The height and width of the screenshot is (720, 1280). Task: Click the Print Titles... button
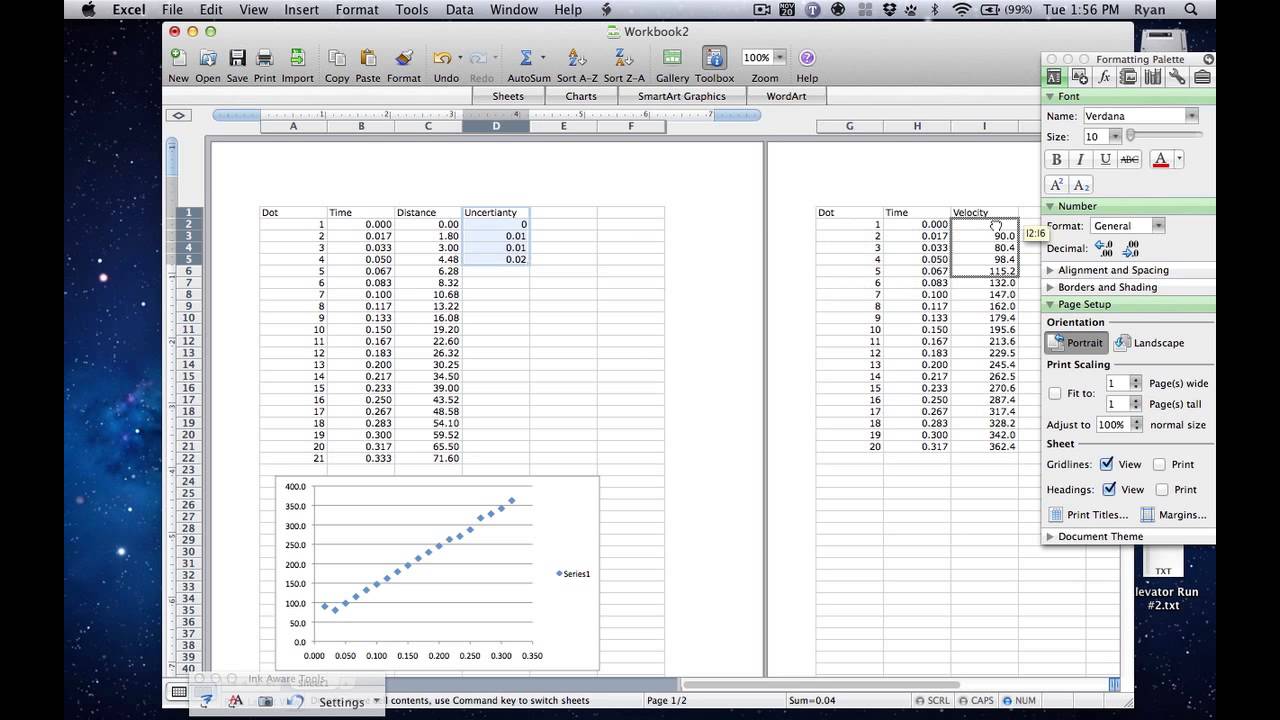(x=1088, y=515)
